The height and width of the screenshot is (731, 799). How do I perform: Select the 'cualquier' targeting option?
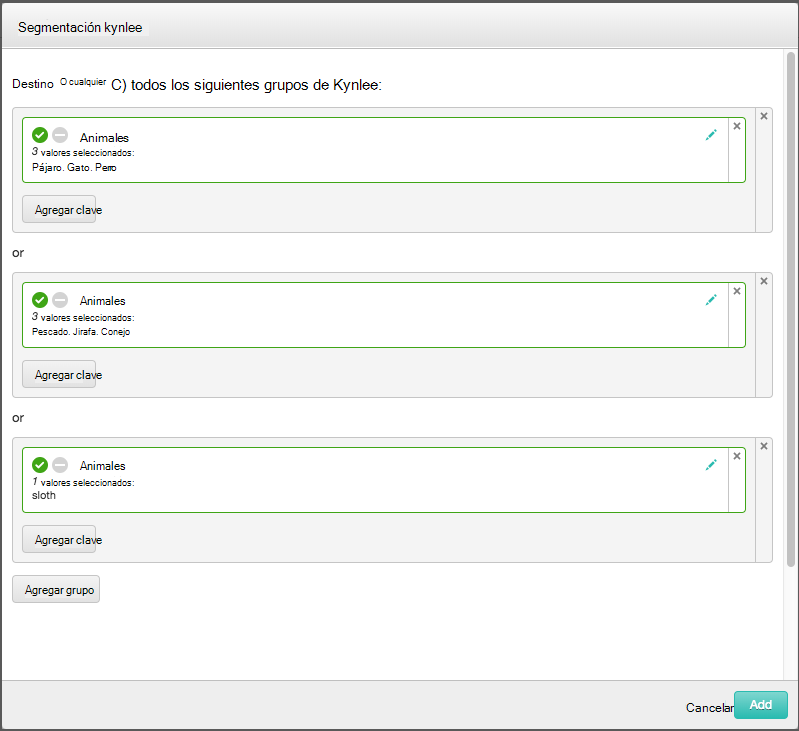83,82
